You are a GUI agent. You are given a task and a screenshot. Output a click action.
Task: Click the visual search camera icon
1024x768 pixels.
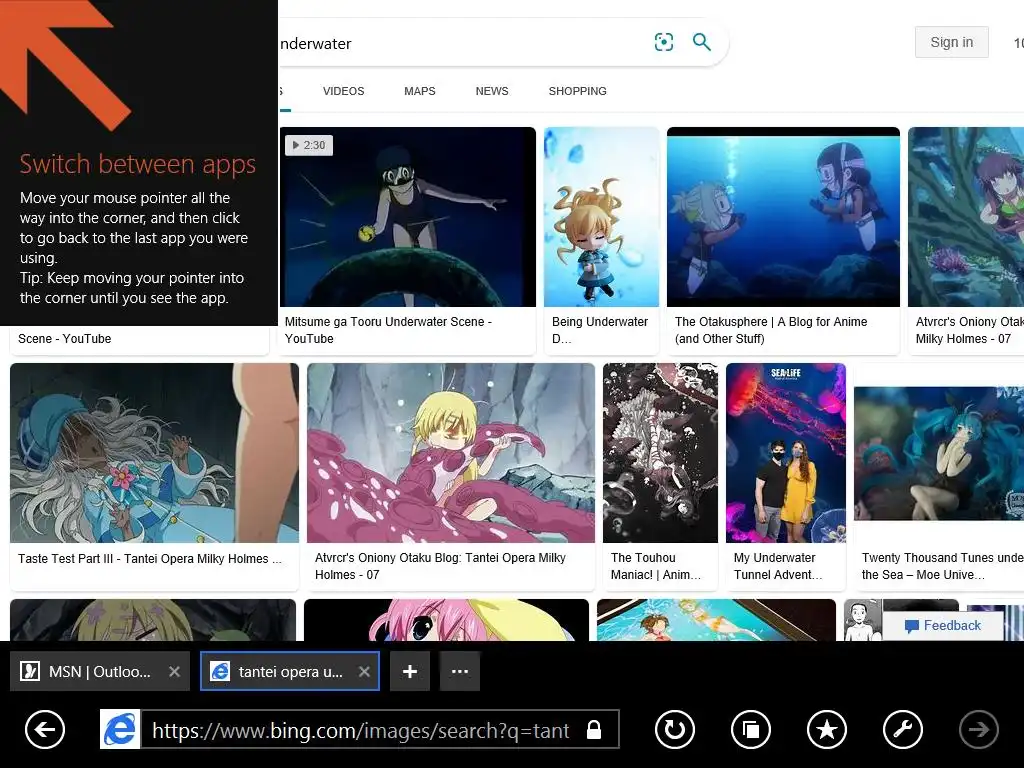click(x=664, y=42)
